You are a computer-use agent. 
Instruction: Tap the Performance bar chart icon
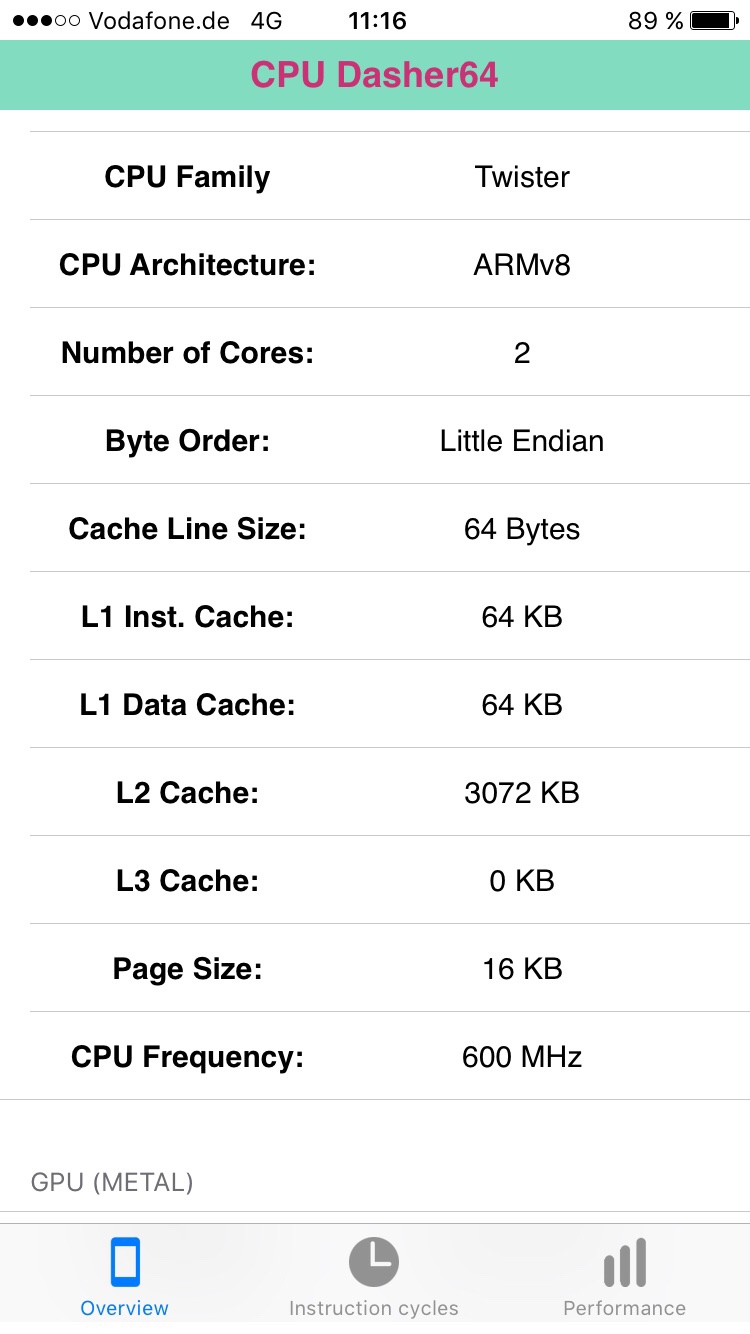pos(624,1262)
